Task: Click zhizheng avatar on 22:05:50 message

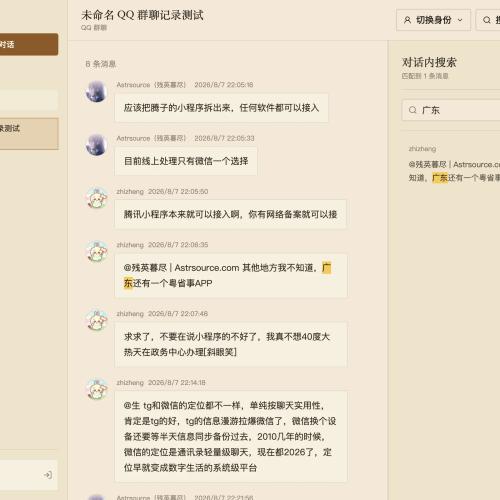Action: coord(97,198)
